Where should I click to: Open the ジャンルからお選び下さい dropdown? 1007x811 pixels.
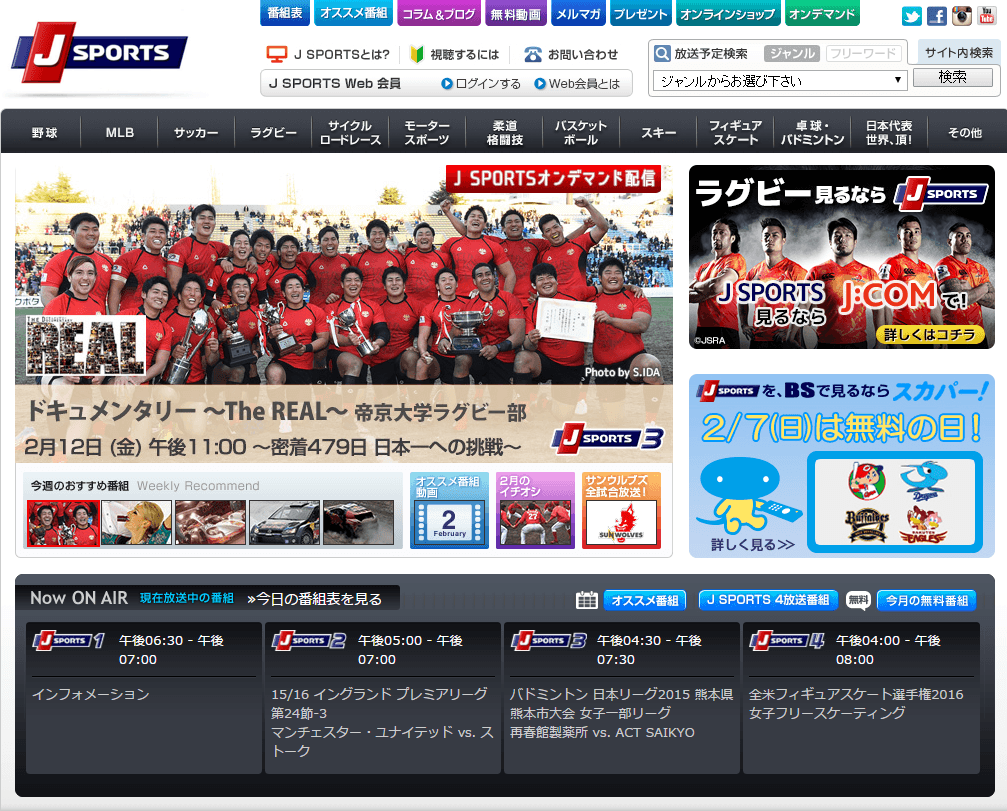tap(780, 81)
